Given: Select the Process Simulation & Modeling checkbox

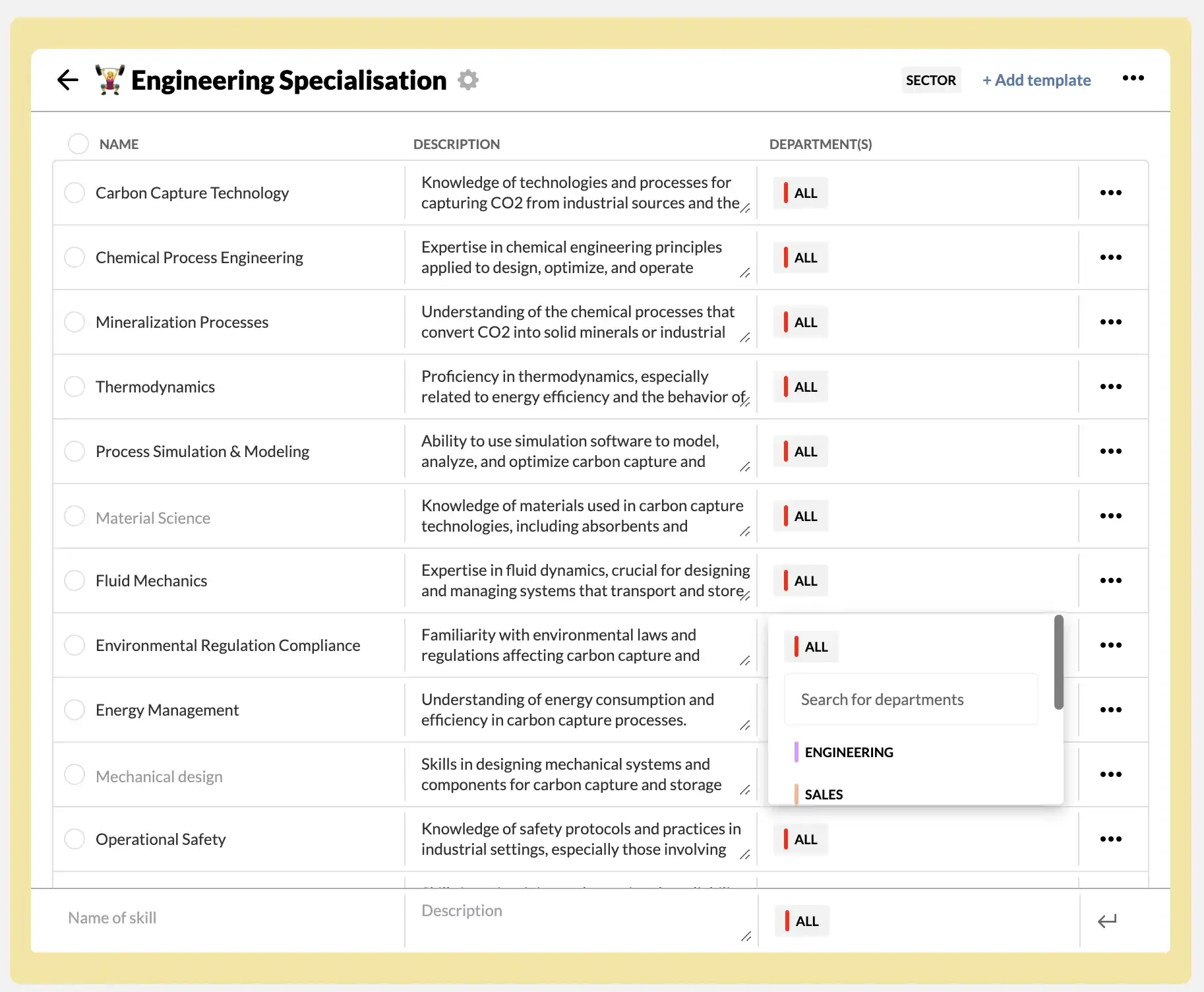Looking at the screenshot, I should pos(75,451).
